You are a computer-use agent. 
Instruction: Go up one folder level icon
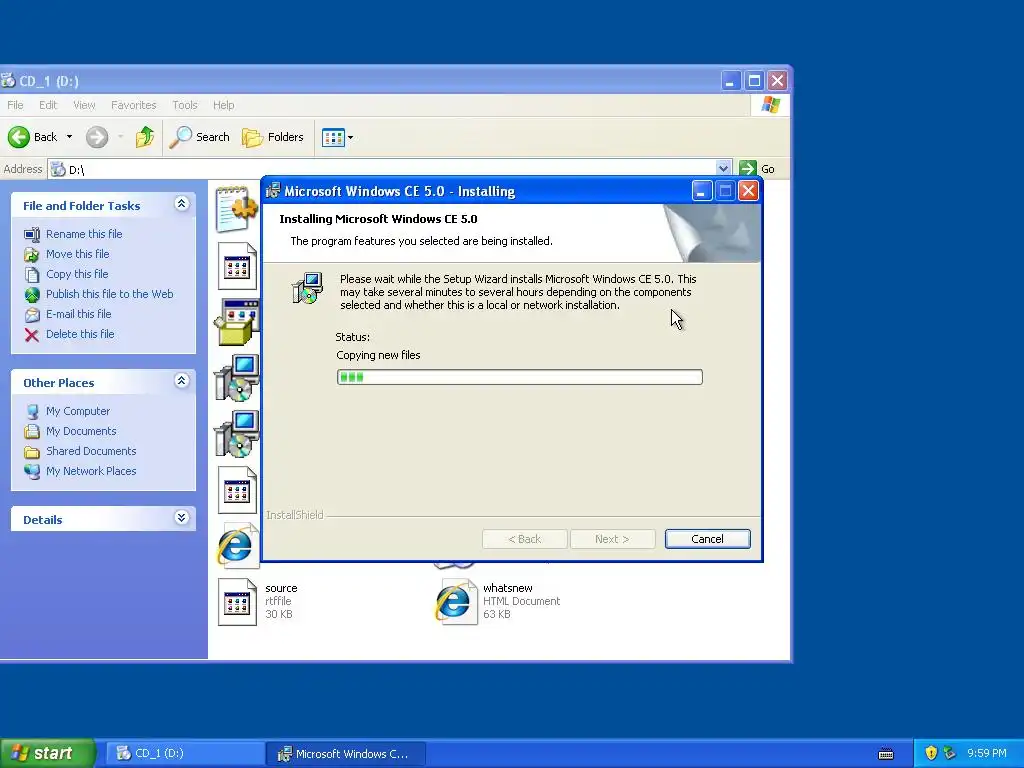coord(145,137)
